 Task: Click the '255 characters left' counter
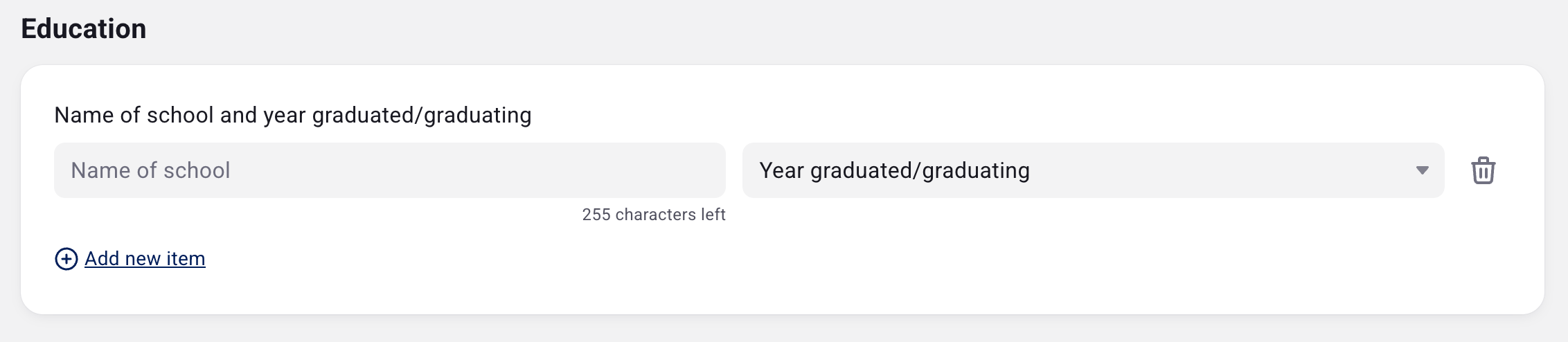click(653, 215)
